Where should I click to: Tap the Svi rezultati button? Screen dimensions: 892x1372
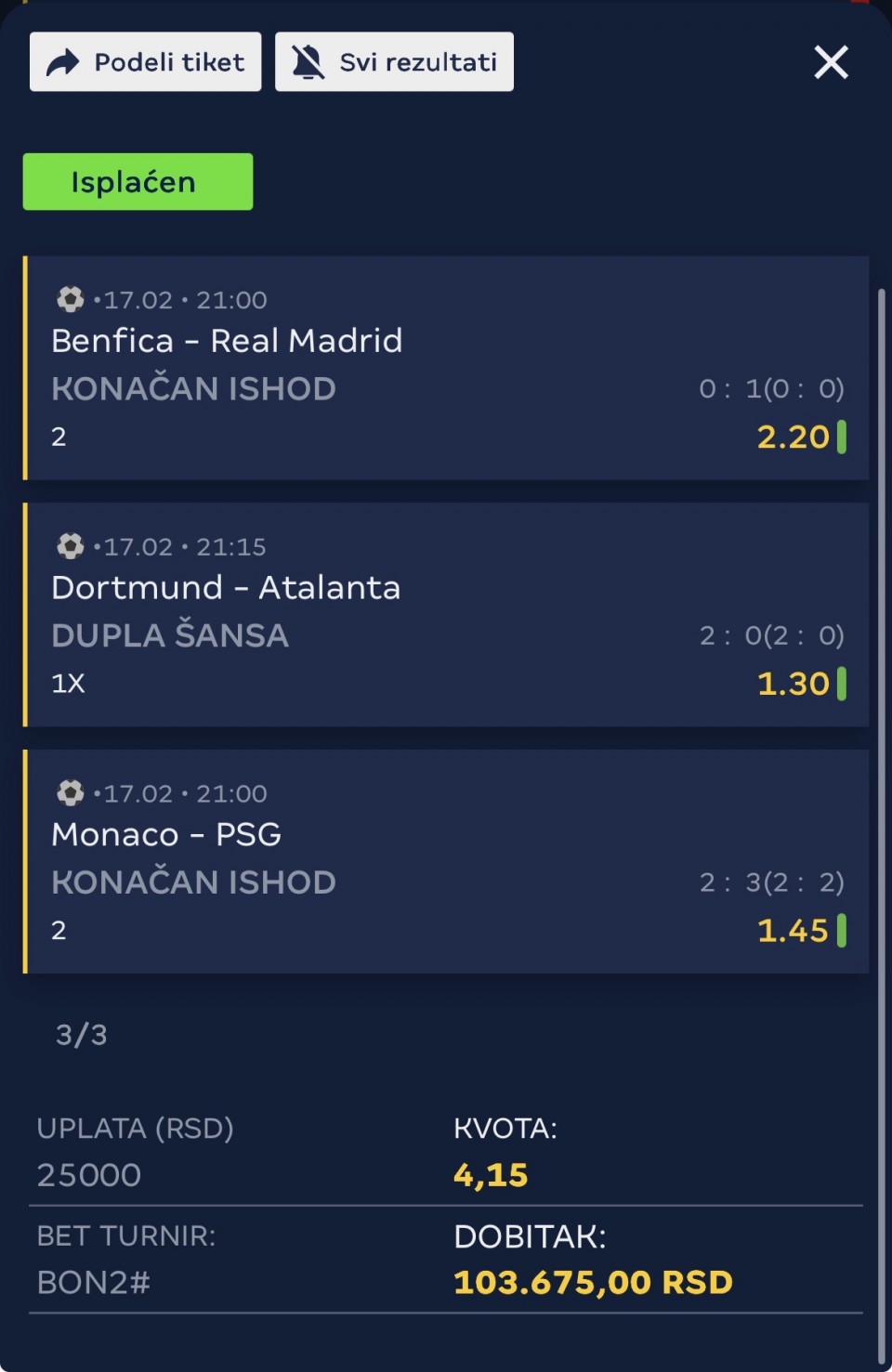click(x=394, y=62)
